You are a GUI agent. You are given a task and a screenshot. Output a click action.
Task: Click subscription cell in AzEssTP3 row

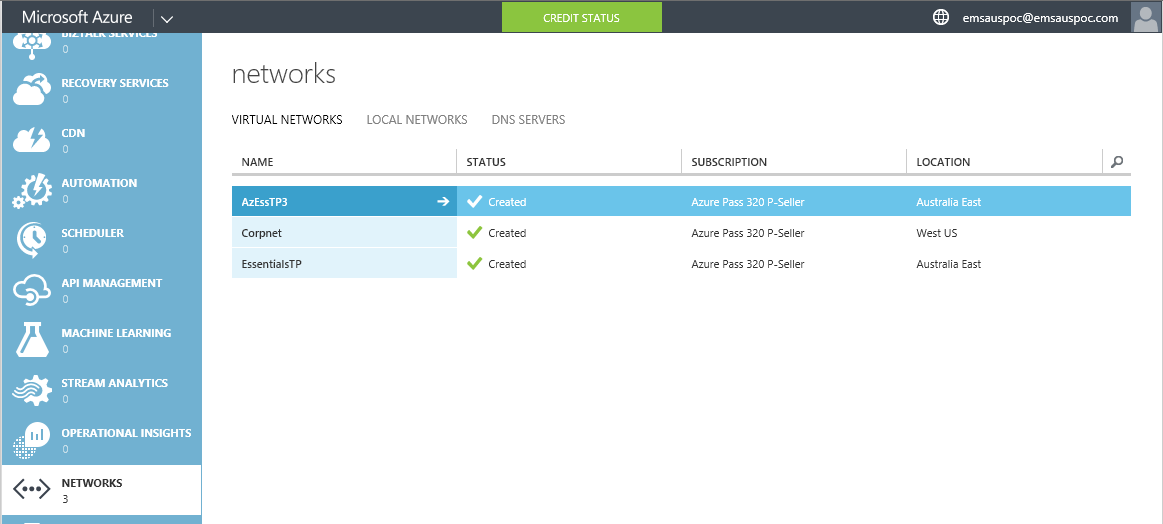pyautogui.click(x=748, y=202)
